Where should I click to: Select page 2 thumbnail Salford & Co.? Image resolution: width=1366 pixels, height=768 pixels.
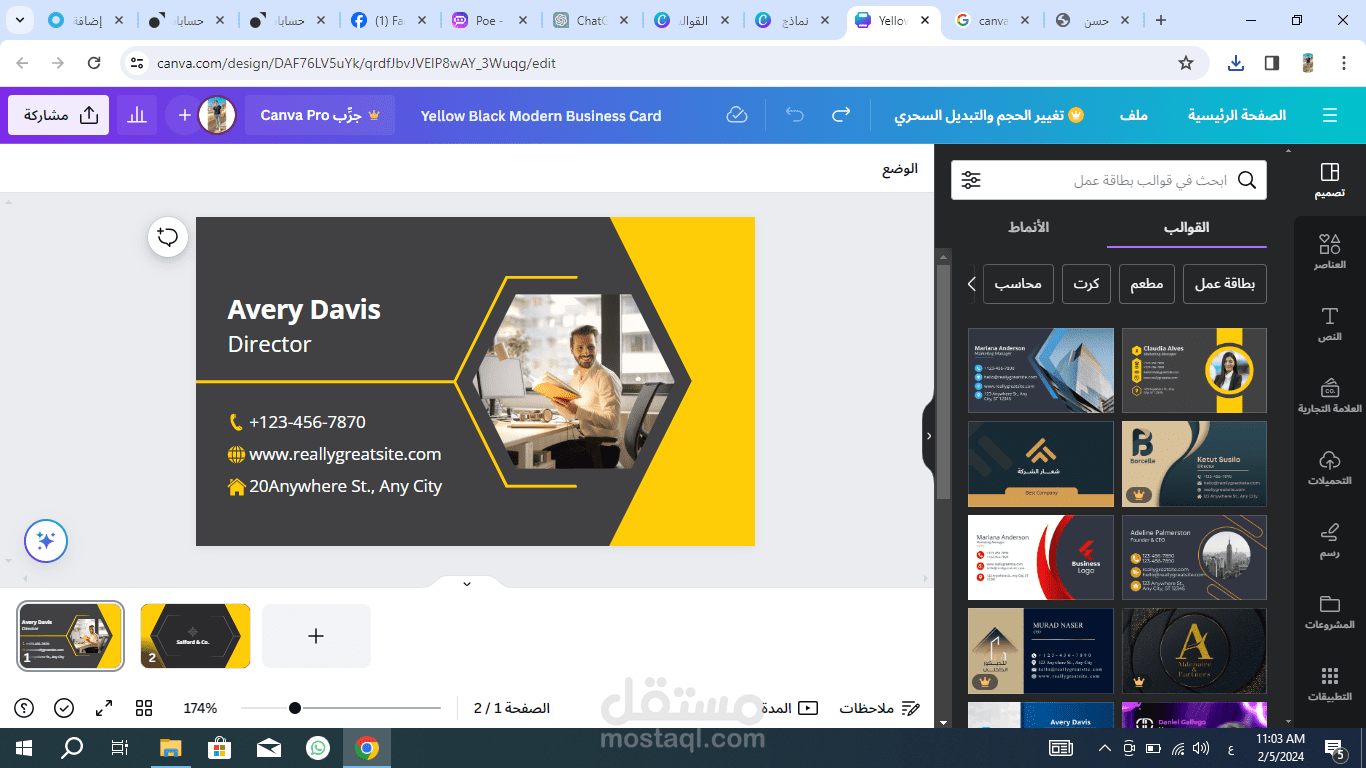click(x=195, y=636)
